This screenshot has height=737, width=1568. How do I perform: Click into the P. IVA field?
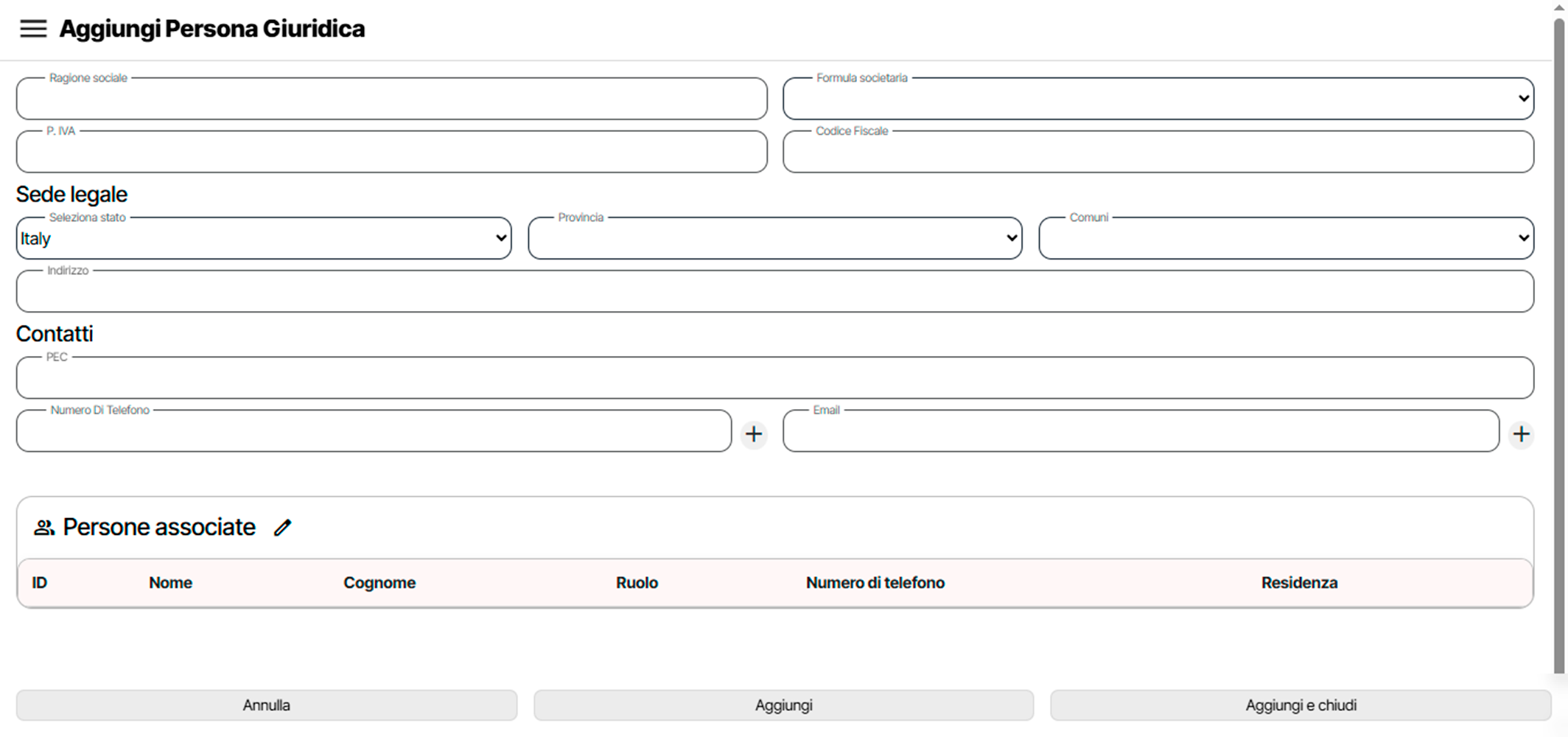coord(391,153)
